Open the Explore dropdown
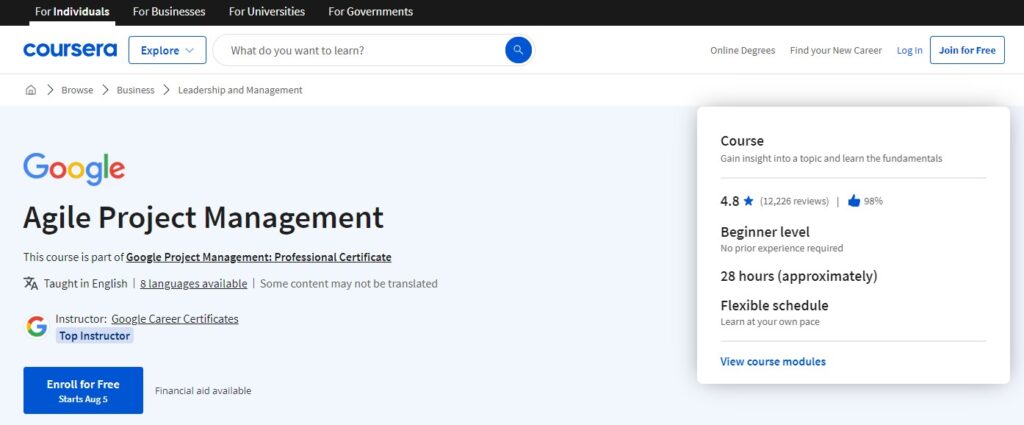This screenshot has height=425, width=1024. [x=167, y=50]
